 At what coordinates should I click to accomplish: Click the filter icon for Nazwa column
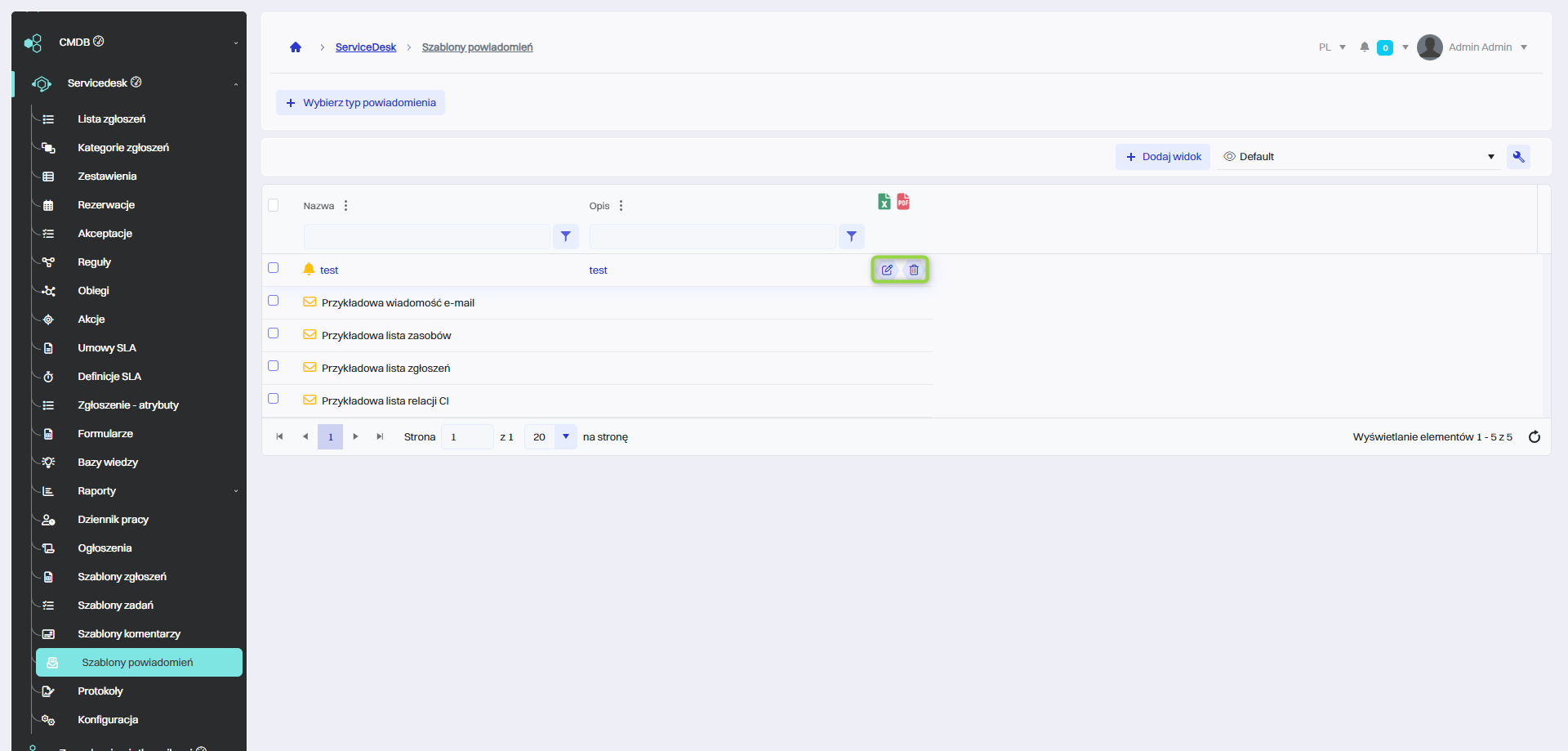[x=565, y=236]
